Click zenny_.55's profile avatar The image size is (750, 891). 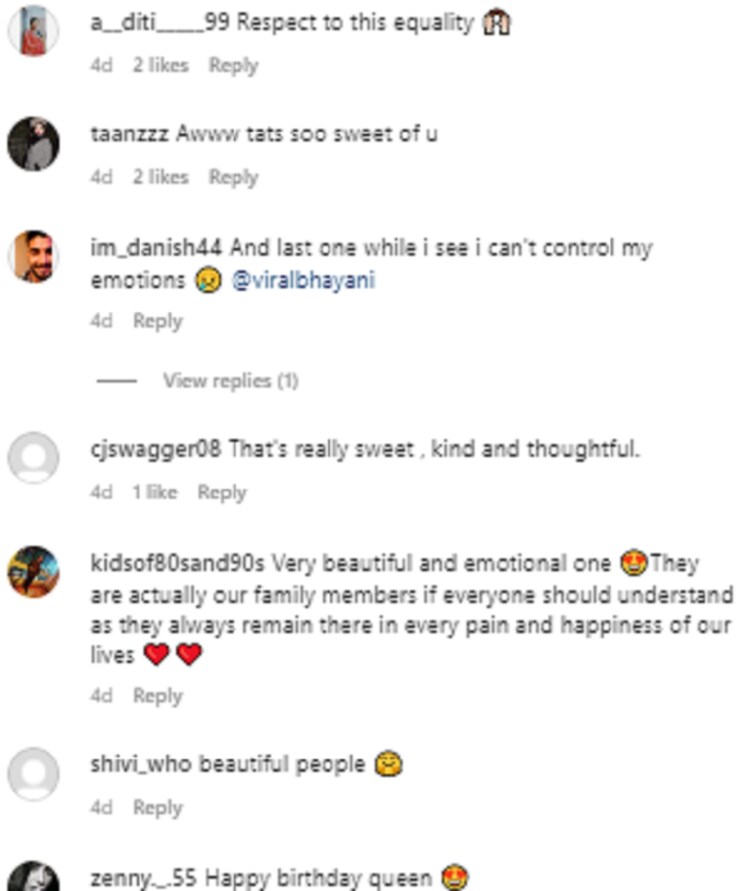click(x=34, y=876)
